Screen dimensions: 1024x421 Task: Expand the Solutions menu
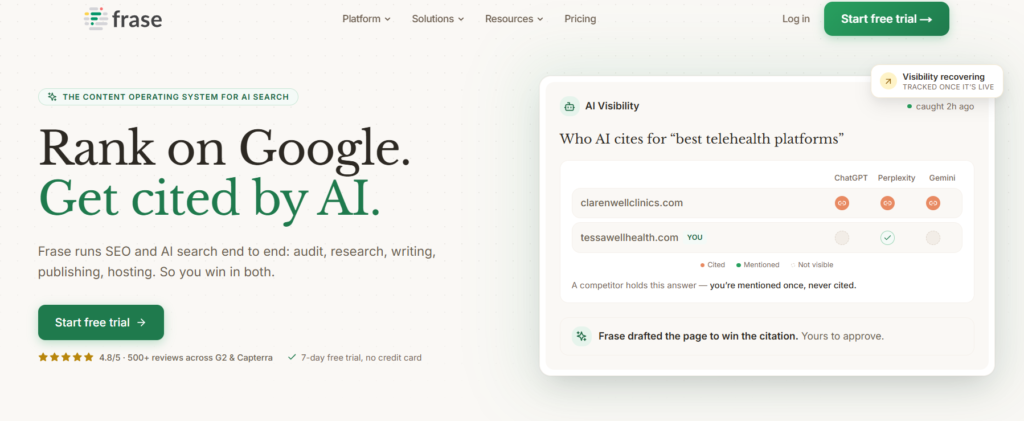(x=438, y=19)
